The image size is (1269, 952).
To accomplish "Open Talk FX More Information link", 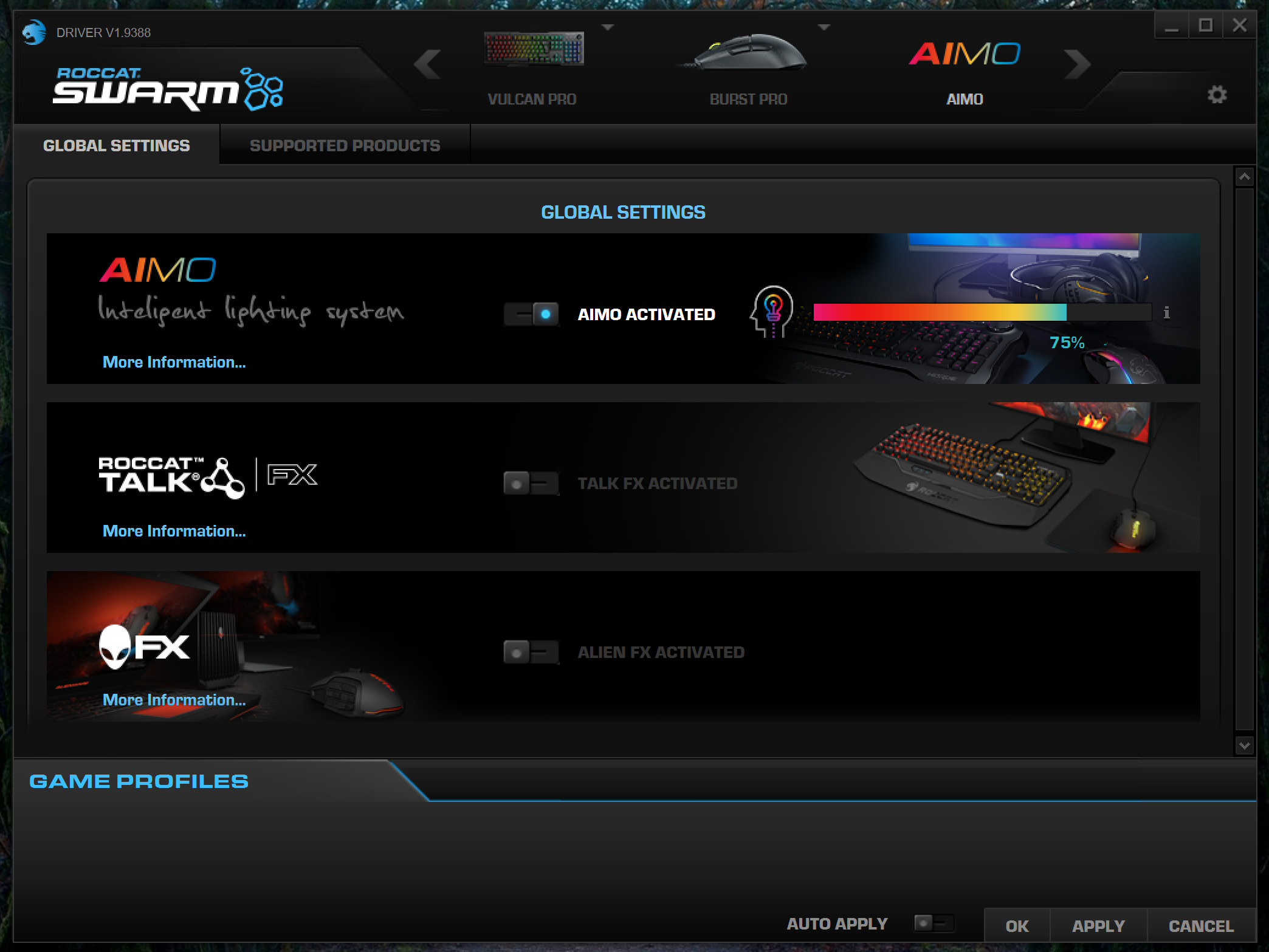I will (x=174, y=531).
